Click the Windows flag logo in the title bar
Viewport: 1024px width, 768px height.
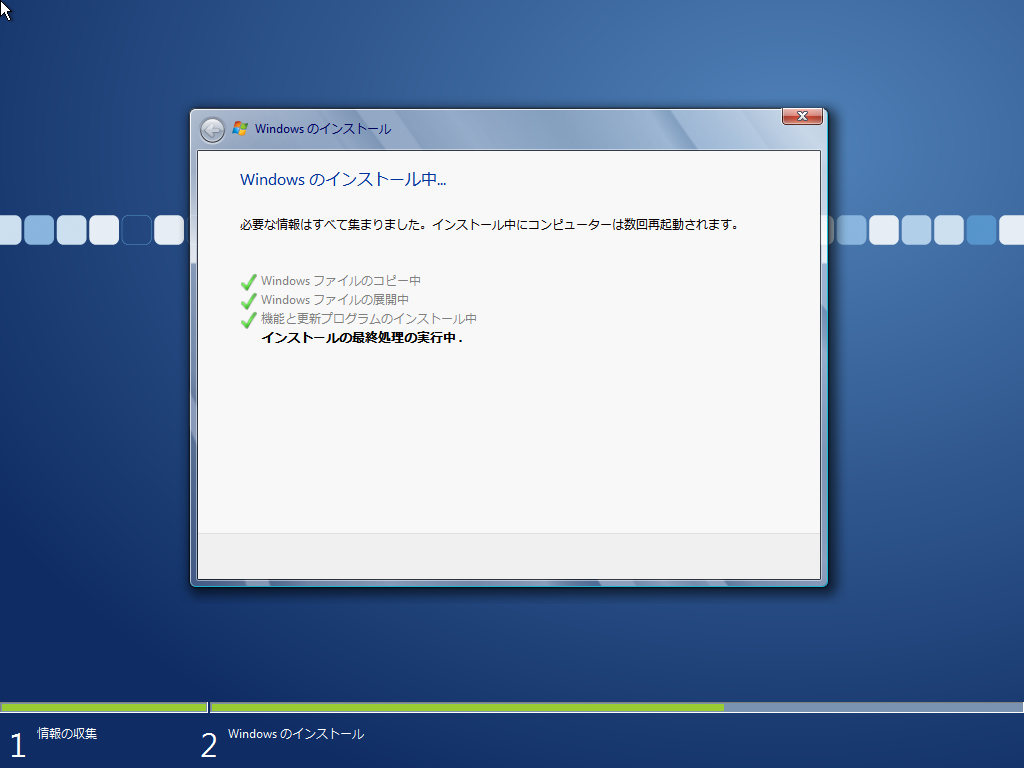click(x=240, y=129)
